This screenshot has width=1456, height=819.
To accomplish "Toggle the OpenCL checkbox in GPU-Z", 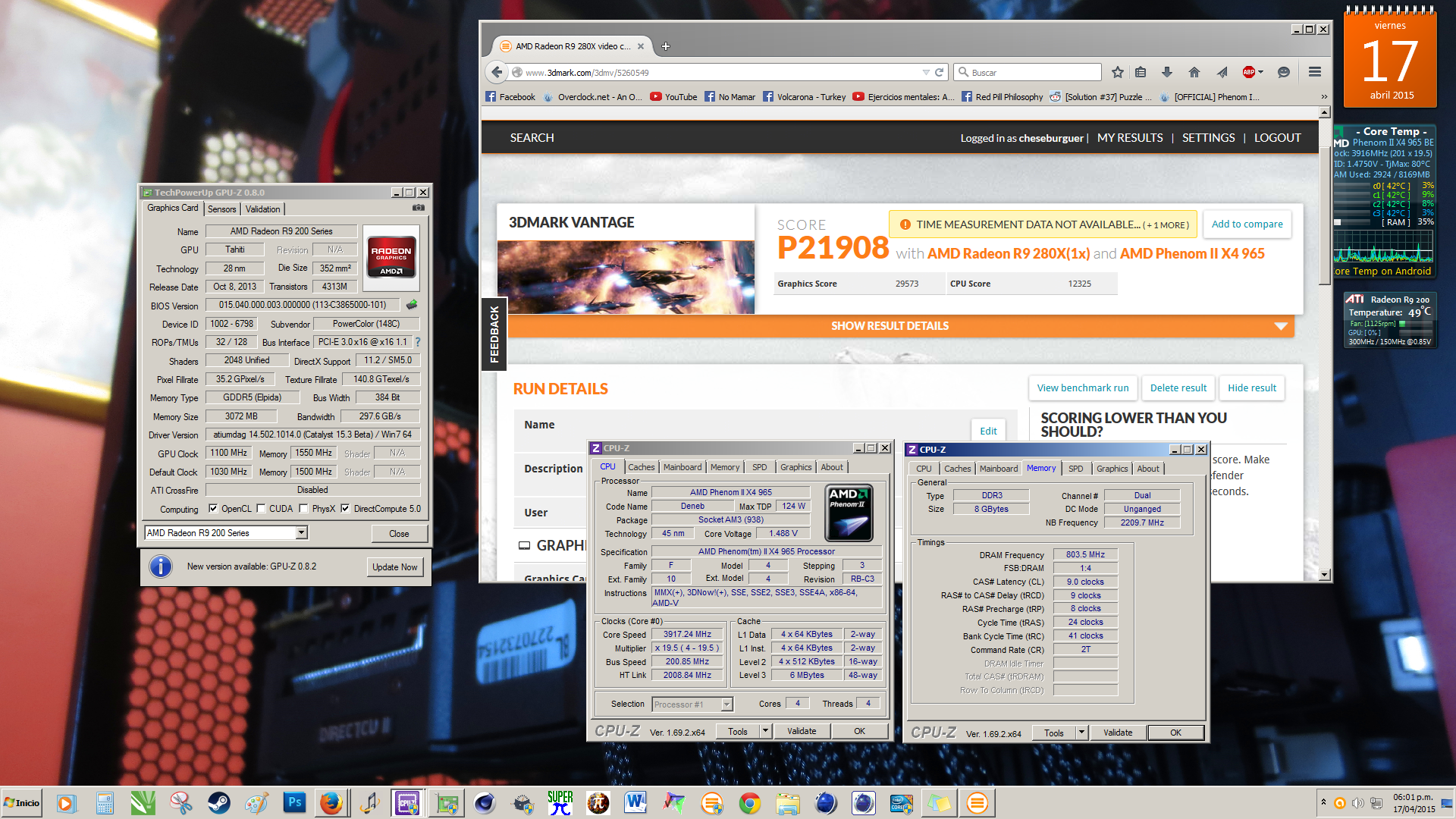I will point(213,509).
